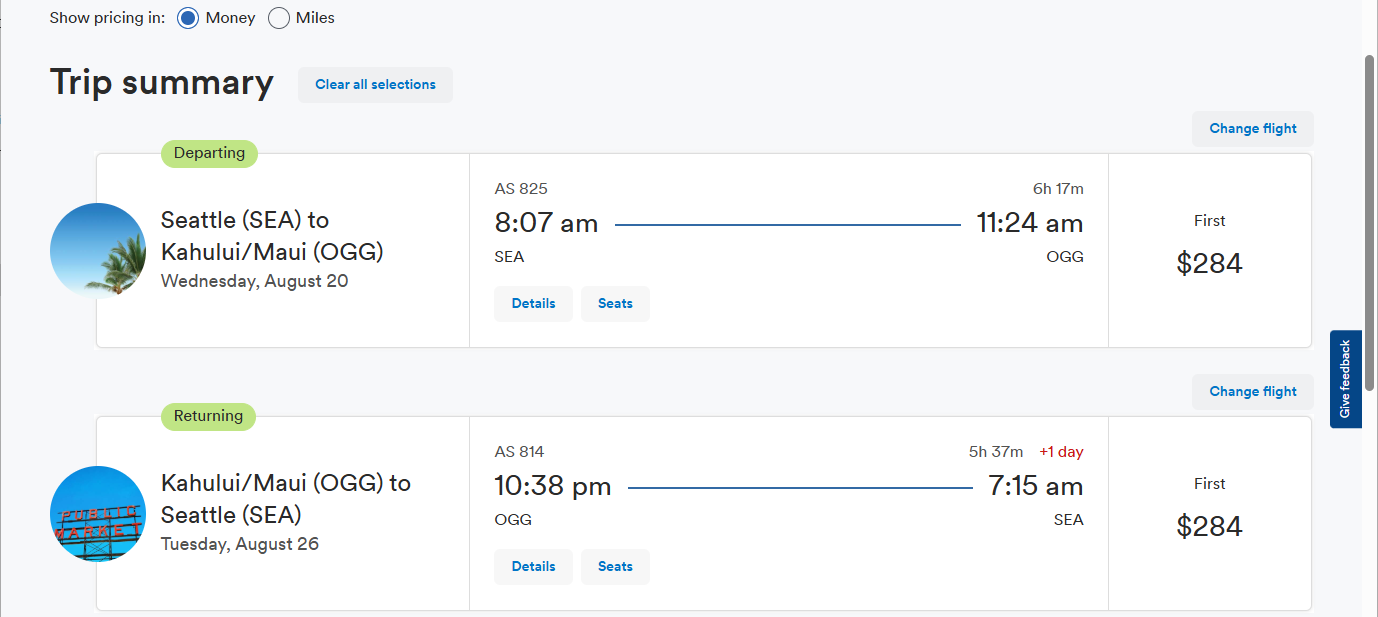
Task: View Seats for flight AS 825
Action: click(615, 304)
